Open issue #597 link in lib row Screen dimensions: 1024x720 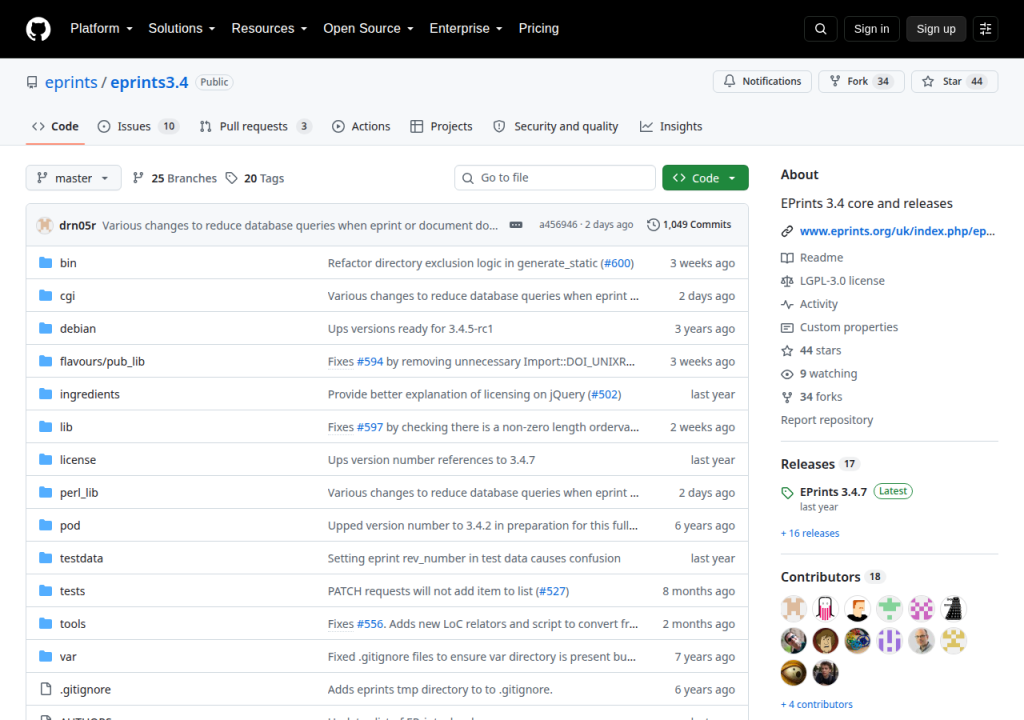(370, 427)
